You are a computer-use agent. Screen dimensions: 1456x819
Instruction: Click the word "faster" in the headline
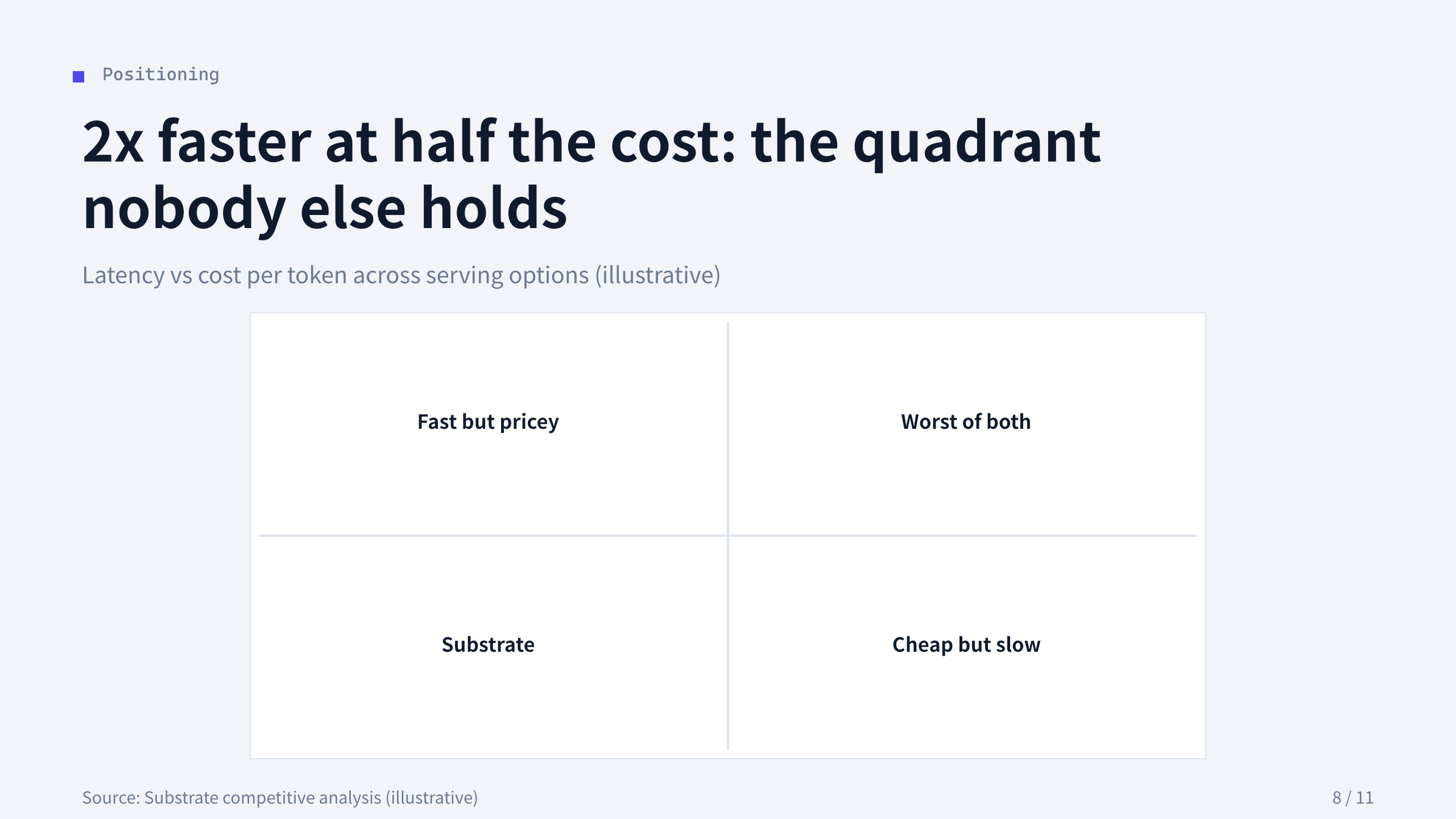coord(234,142)
